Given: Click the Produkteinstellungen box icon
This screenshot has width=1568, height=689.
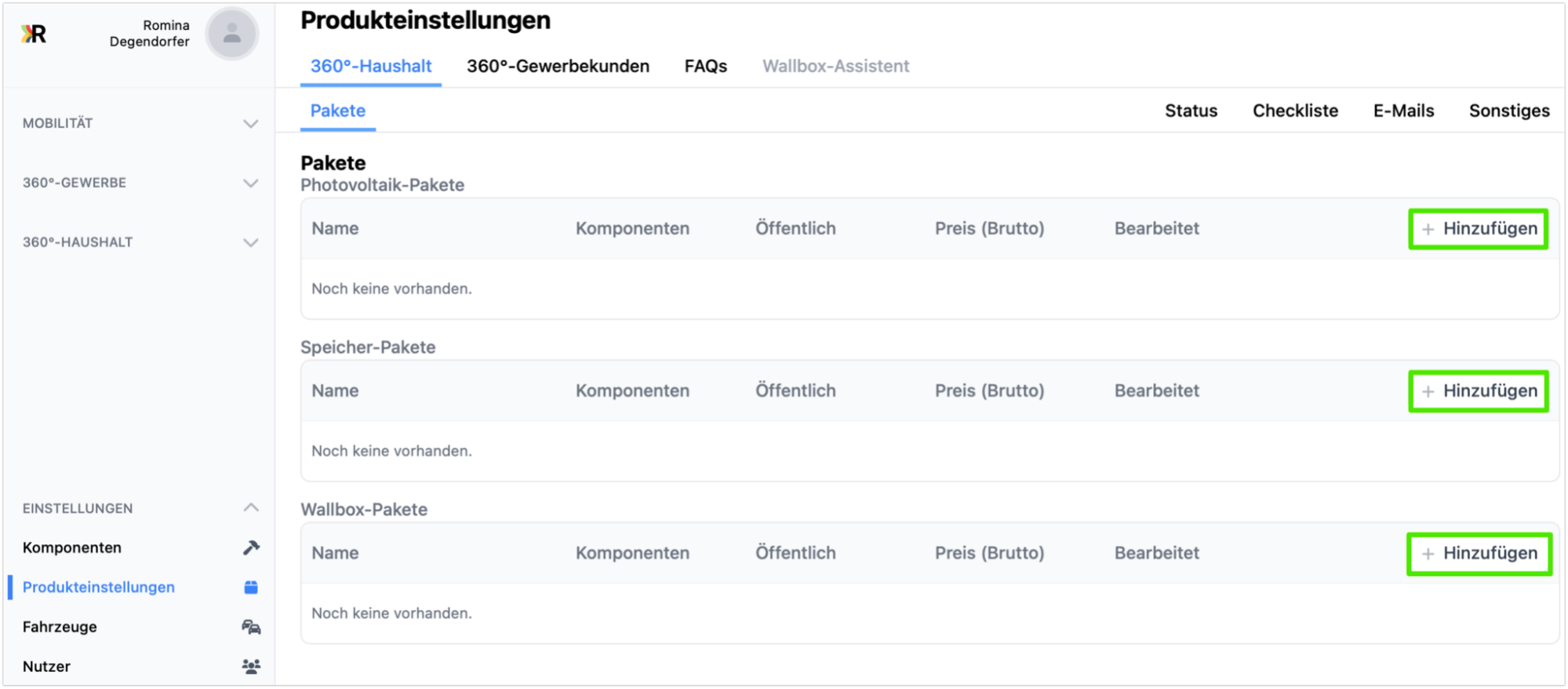Looking at the screenshot, I should (251, 587).
